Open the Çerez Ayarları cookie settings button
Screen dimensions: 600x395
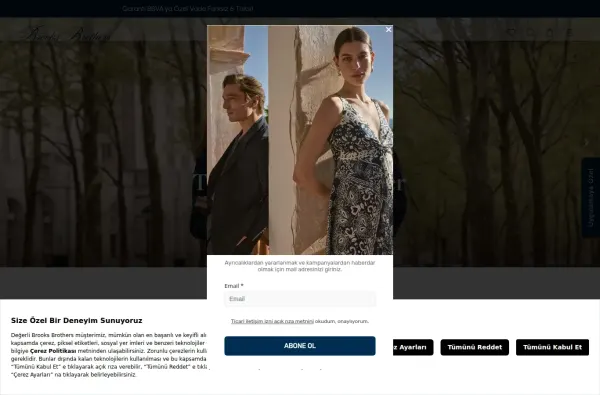[413, 347]
